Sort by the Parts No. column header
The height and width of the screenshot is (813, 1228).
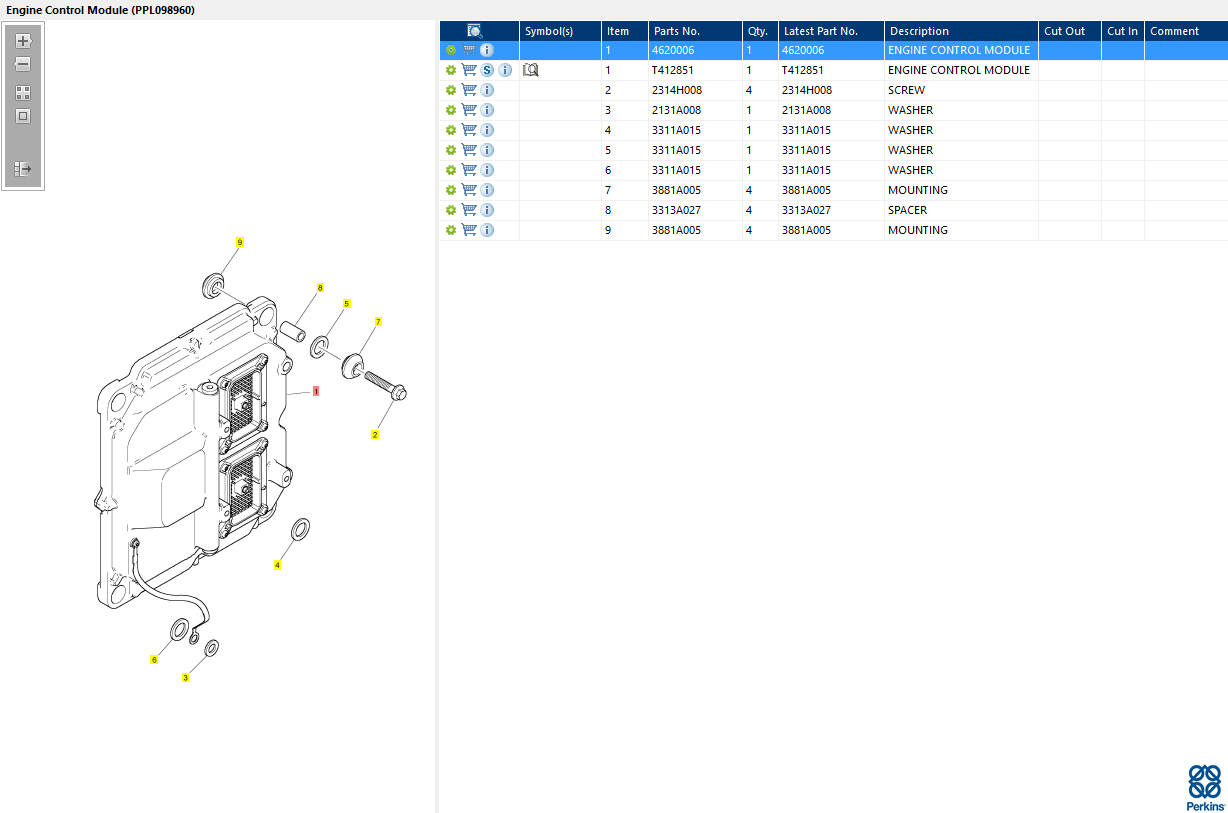pyautogui.click(x=695, y=31)
